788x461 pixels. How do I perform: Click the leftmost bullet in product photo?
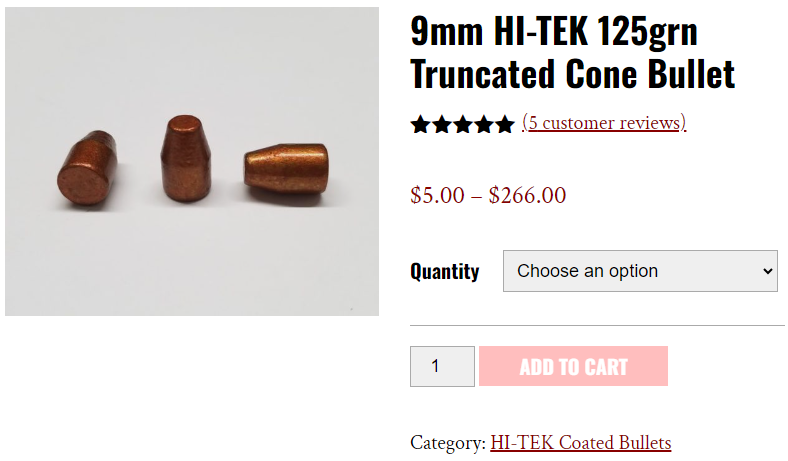(87, 171)
